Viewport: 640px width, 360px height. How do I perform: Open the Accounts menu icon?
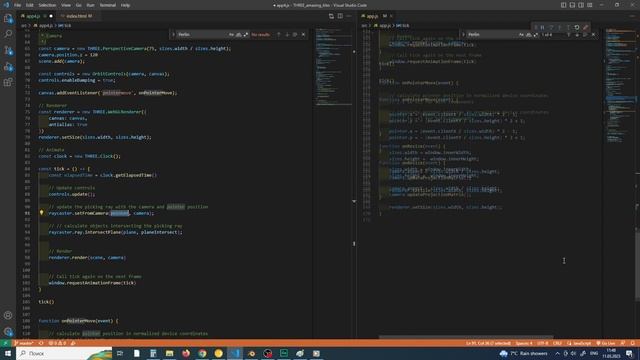(8, 316)
